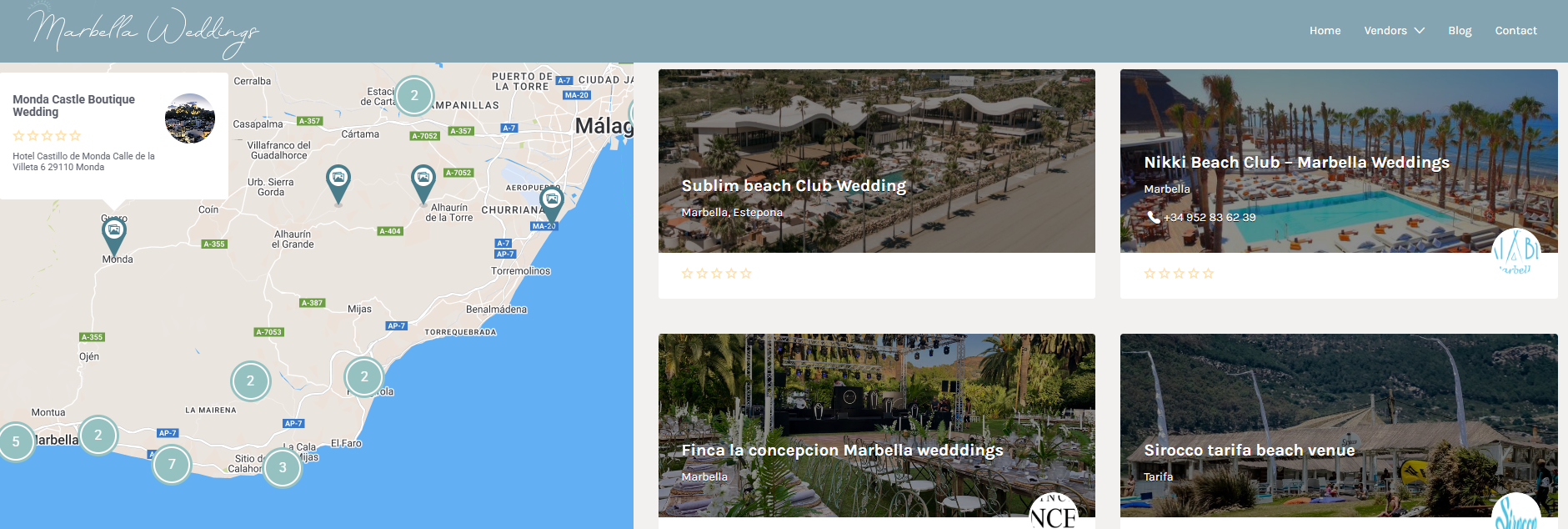Open the Blog page link
Screen dimensions: 1568x529
tap(1460, 31)
